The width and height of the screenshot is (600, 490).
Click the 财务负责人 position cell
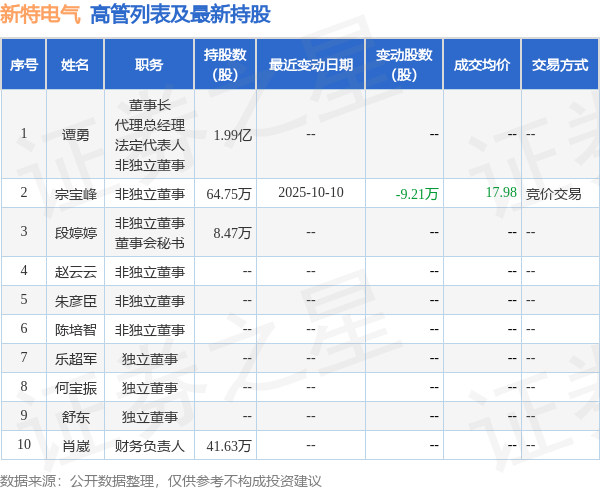(150, 446)
